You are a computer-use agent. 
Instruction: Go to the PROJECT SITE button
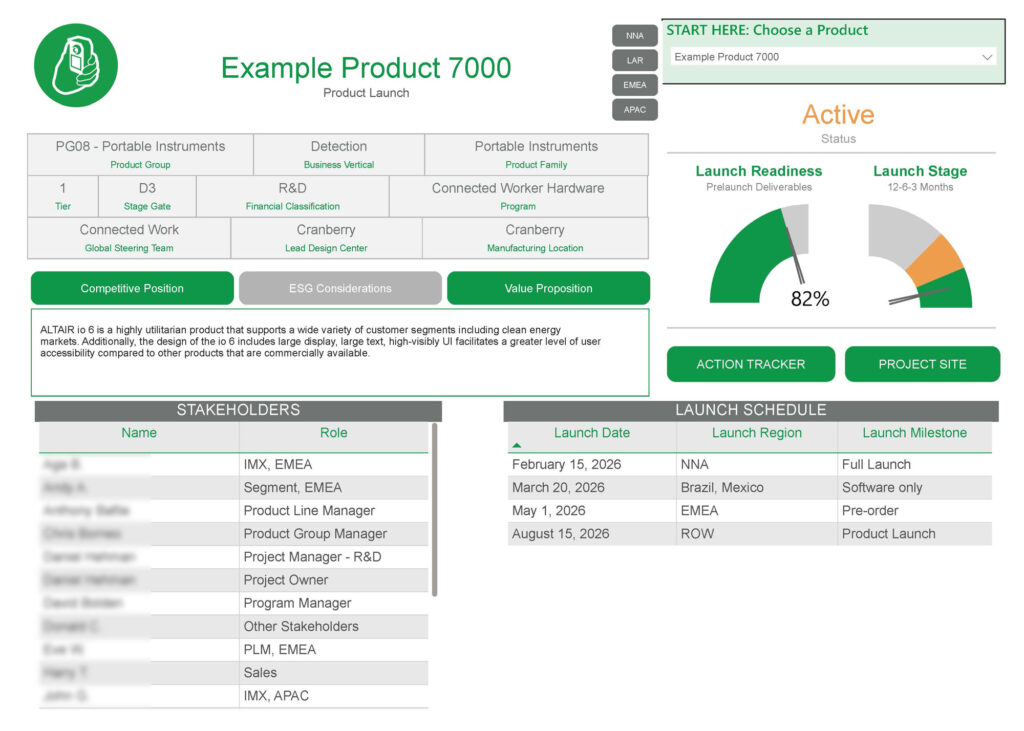[922, 364]
